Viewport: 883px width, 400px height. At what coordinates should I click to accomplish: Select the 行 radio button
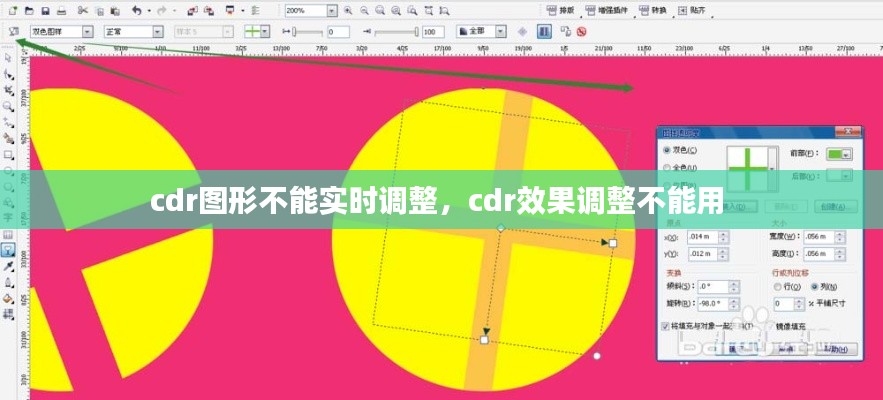777,286
